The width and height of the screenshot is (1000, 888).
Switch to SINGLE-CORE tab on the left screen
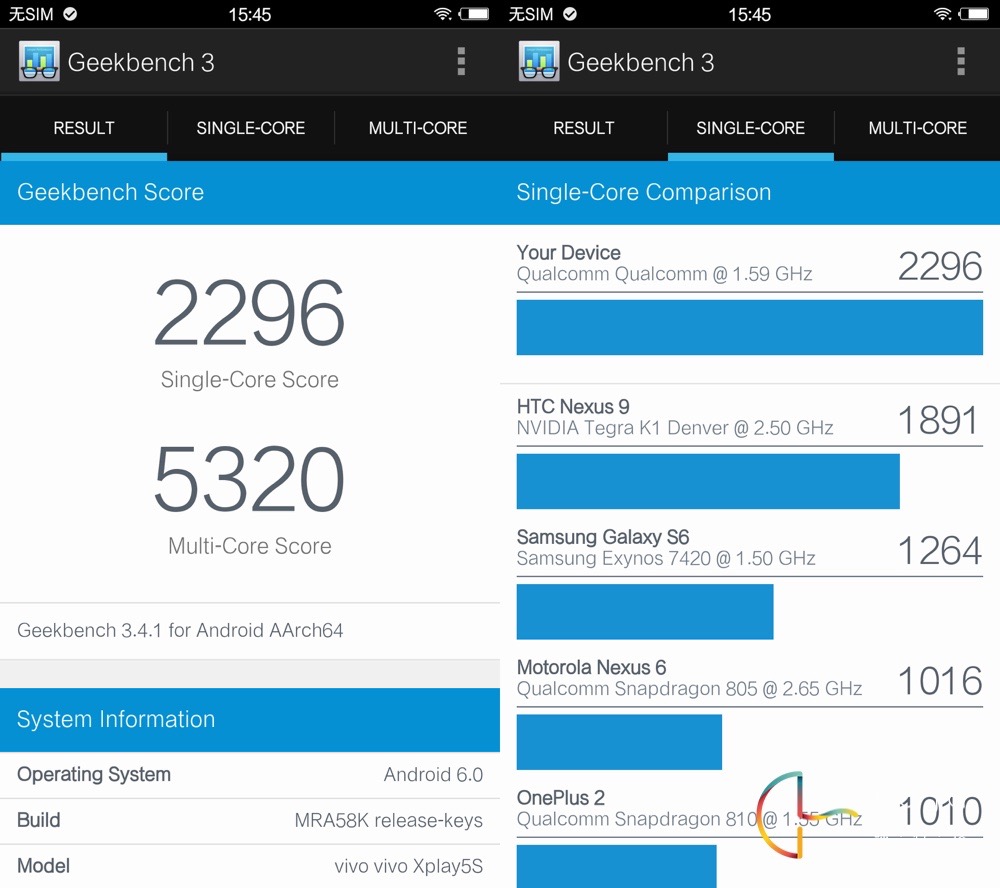(251, 128)
